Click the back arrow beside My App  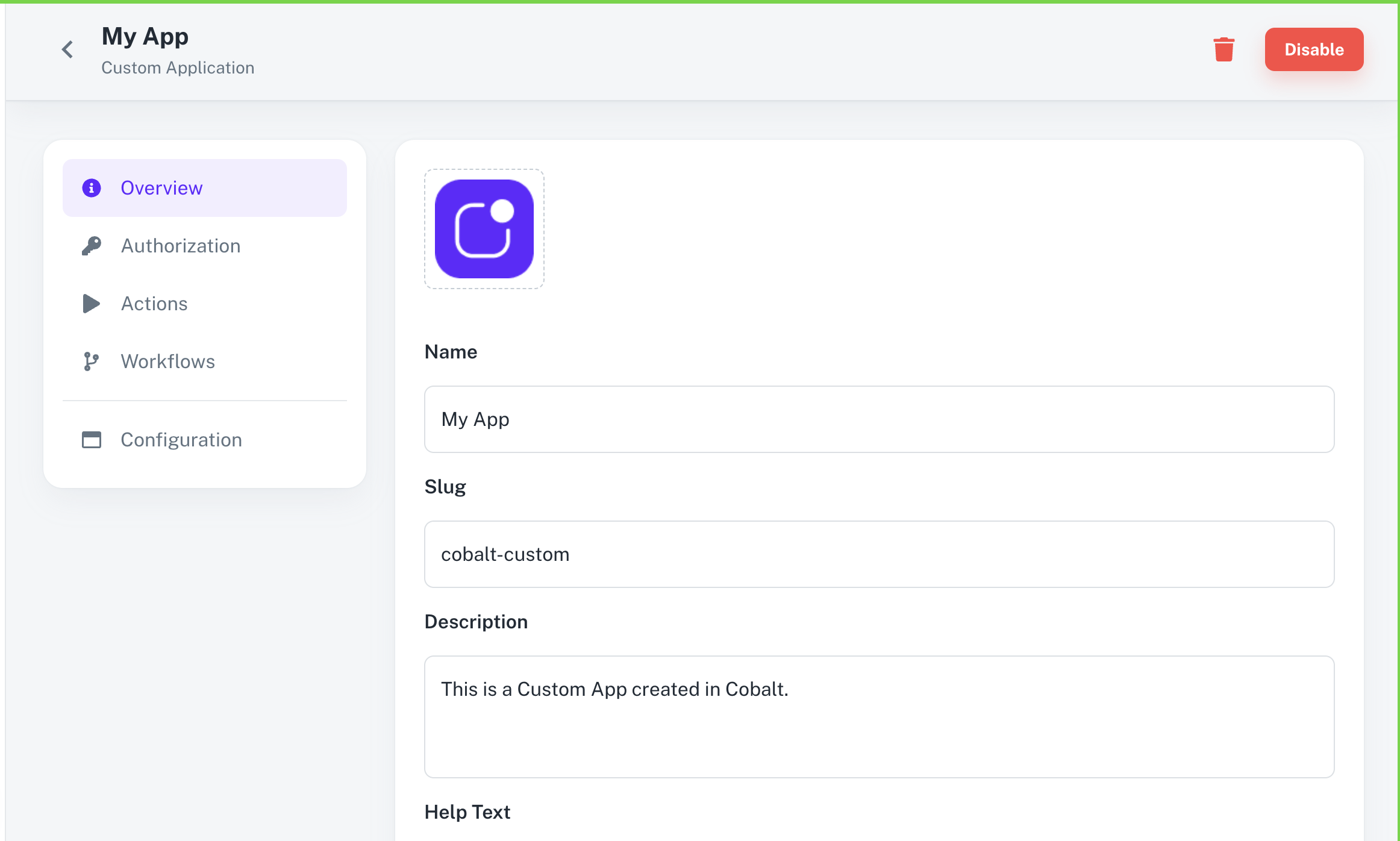(67, 49)
